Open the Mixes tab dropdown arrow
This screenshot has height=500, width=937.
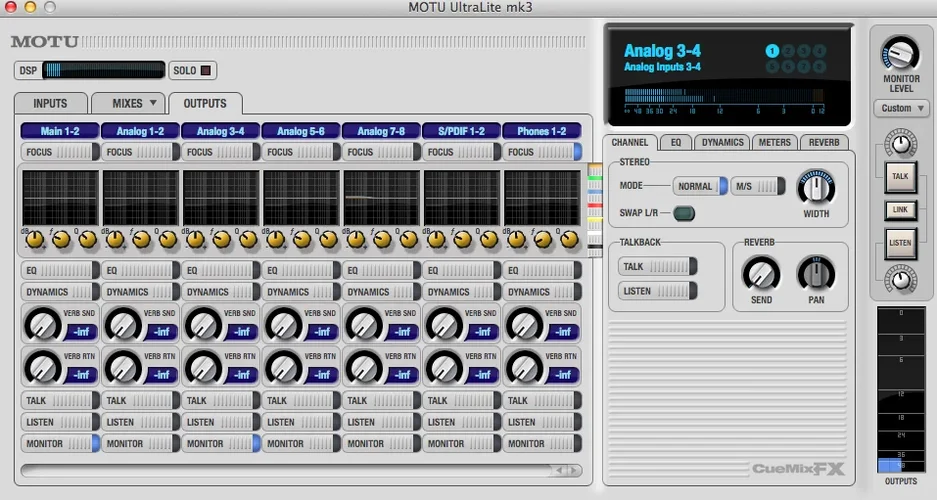pyautogui.click(x=153, y=103)
